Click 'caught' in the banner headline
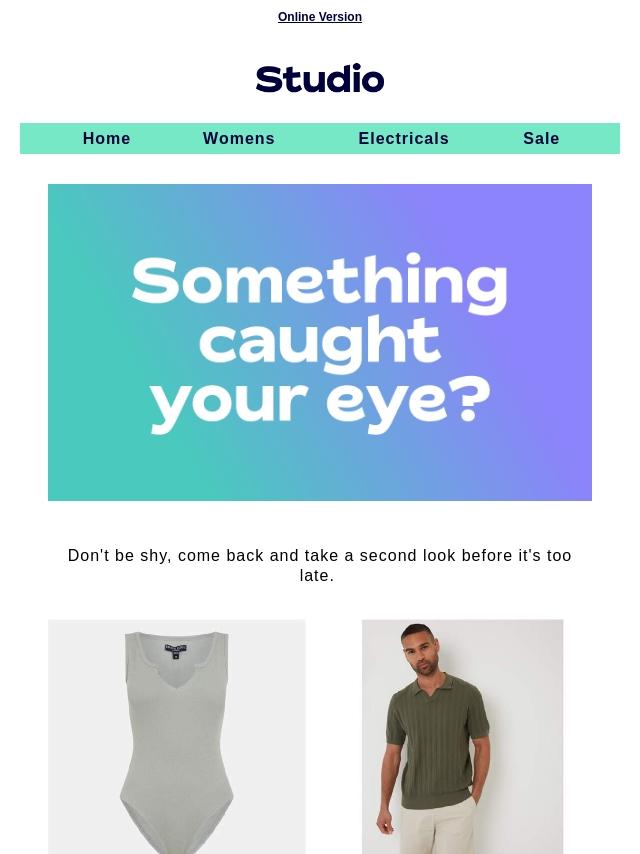640x854 pixels. (x=320, y=343)
